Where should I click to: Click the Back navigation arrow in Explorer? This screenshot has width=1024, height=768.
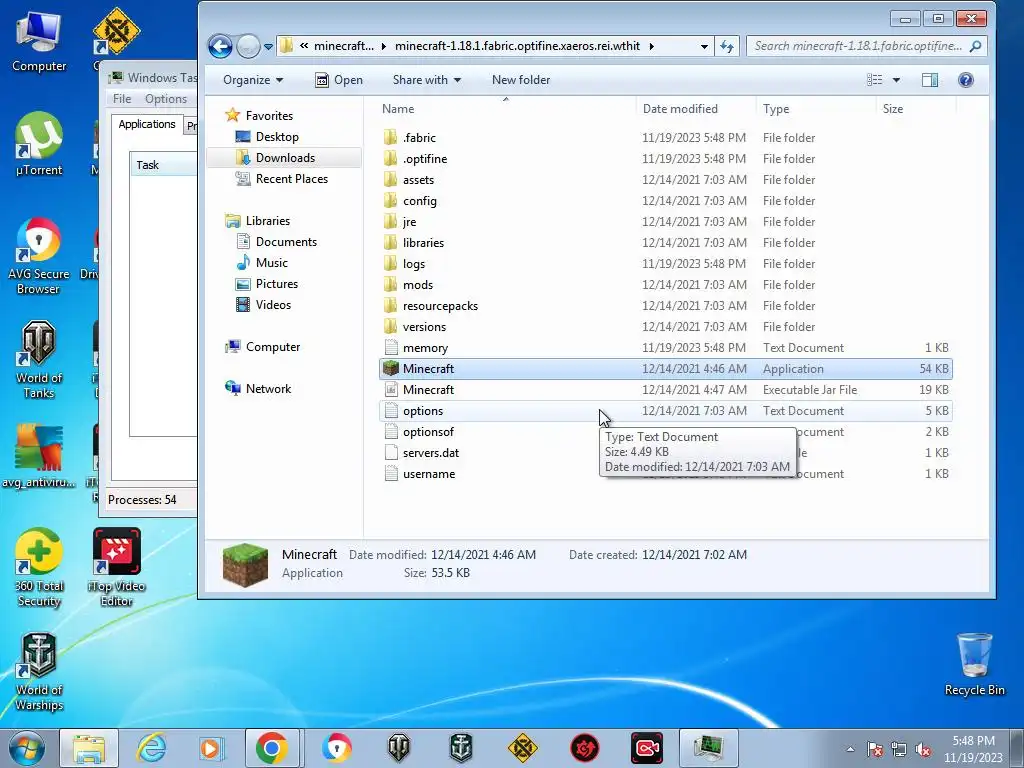click(x=220, y=46)
